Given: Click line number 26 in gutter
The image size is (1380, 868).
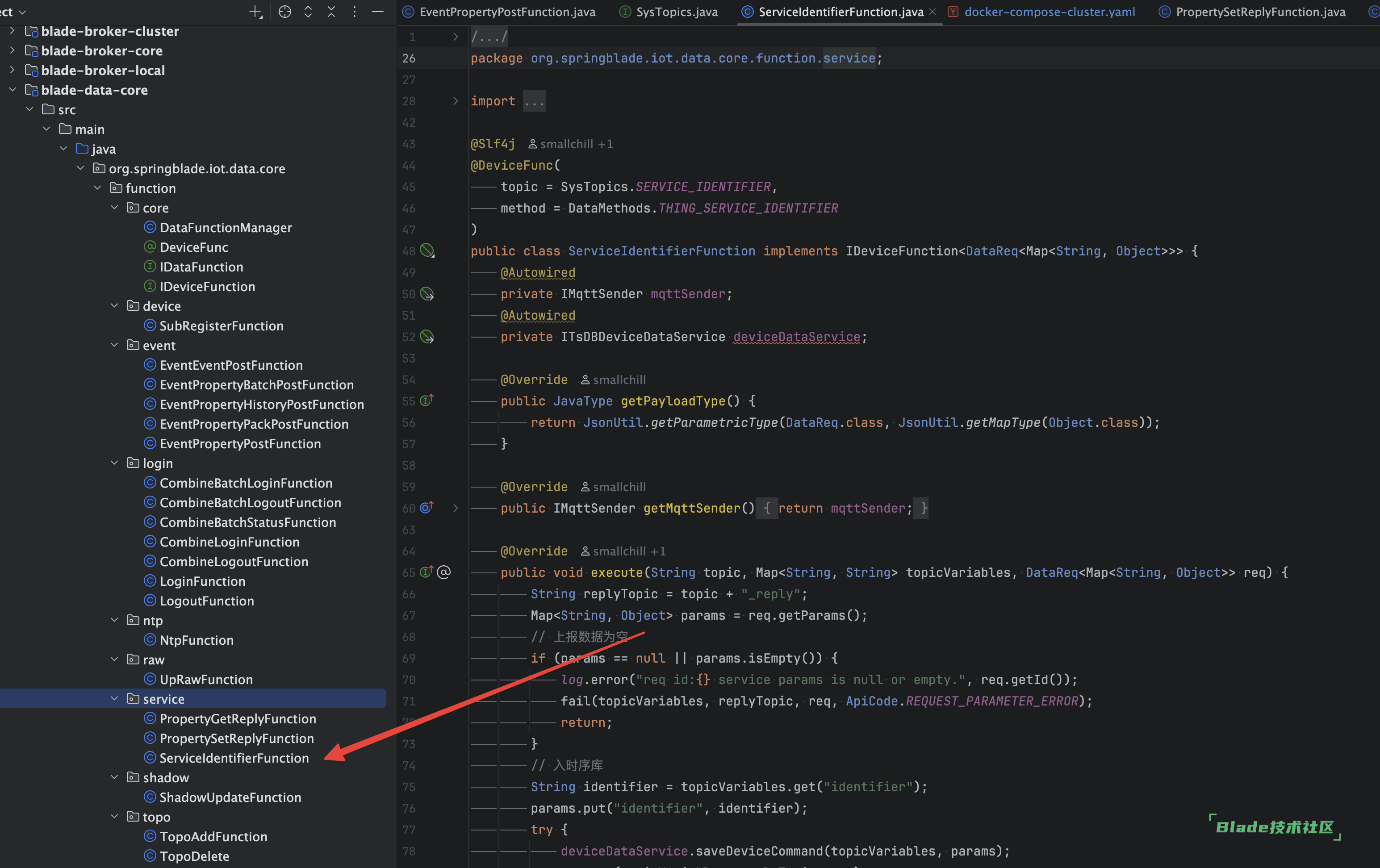Looking at the screenshot, I should pos(409,58).
